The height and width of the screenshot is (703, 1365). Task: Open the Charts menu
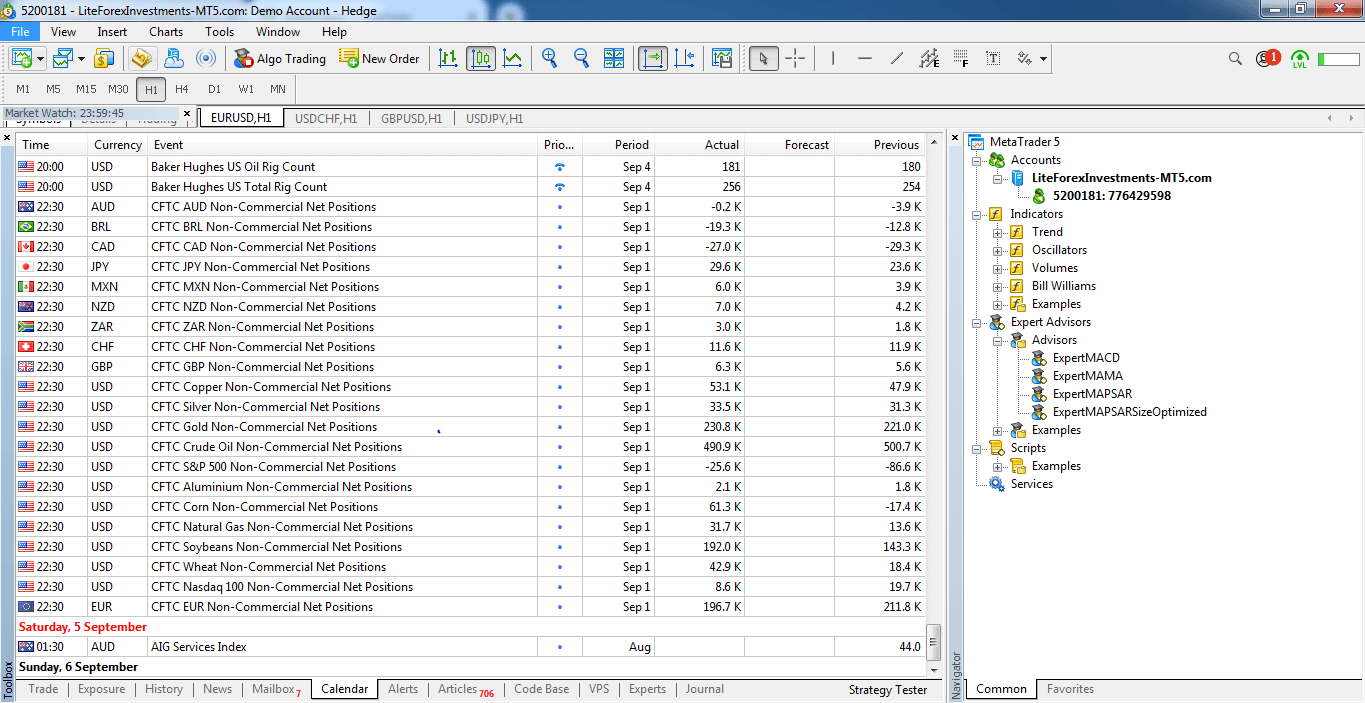click(166, 32)
